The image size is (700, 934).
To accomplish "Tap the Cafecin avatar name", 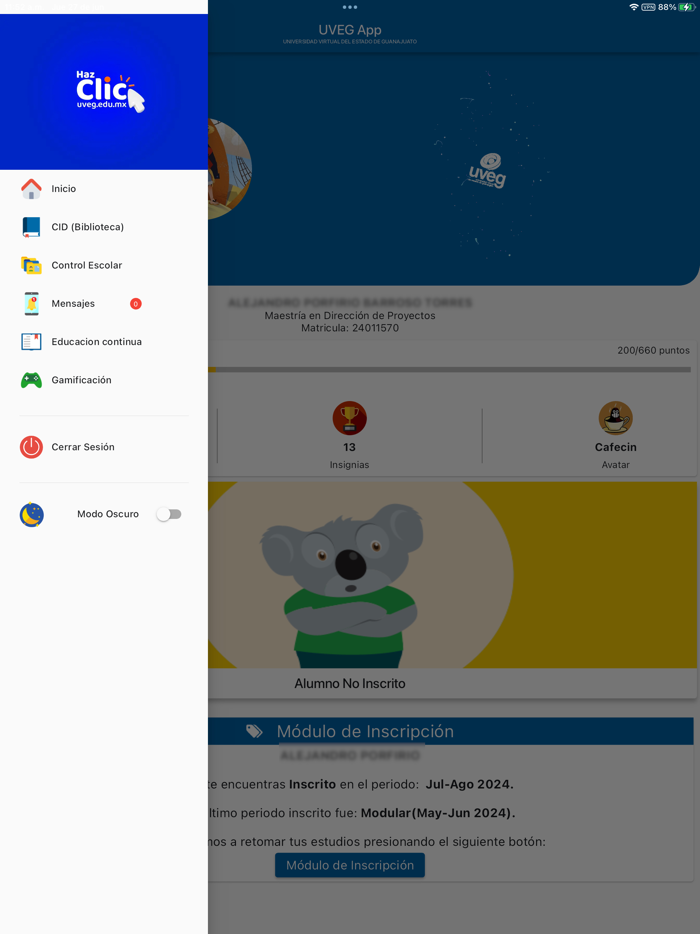I will point(615,447).
